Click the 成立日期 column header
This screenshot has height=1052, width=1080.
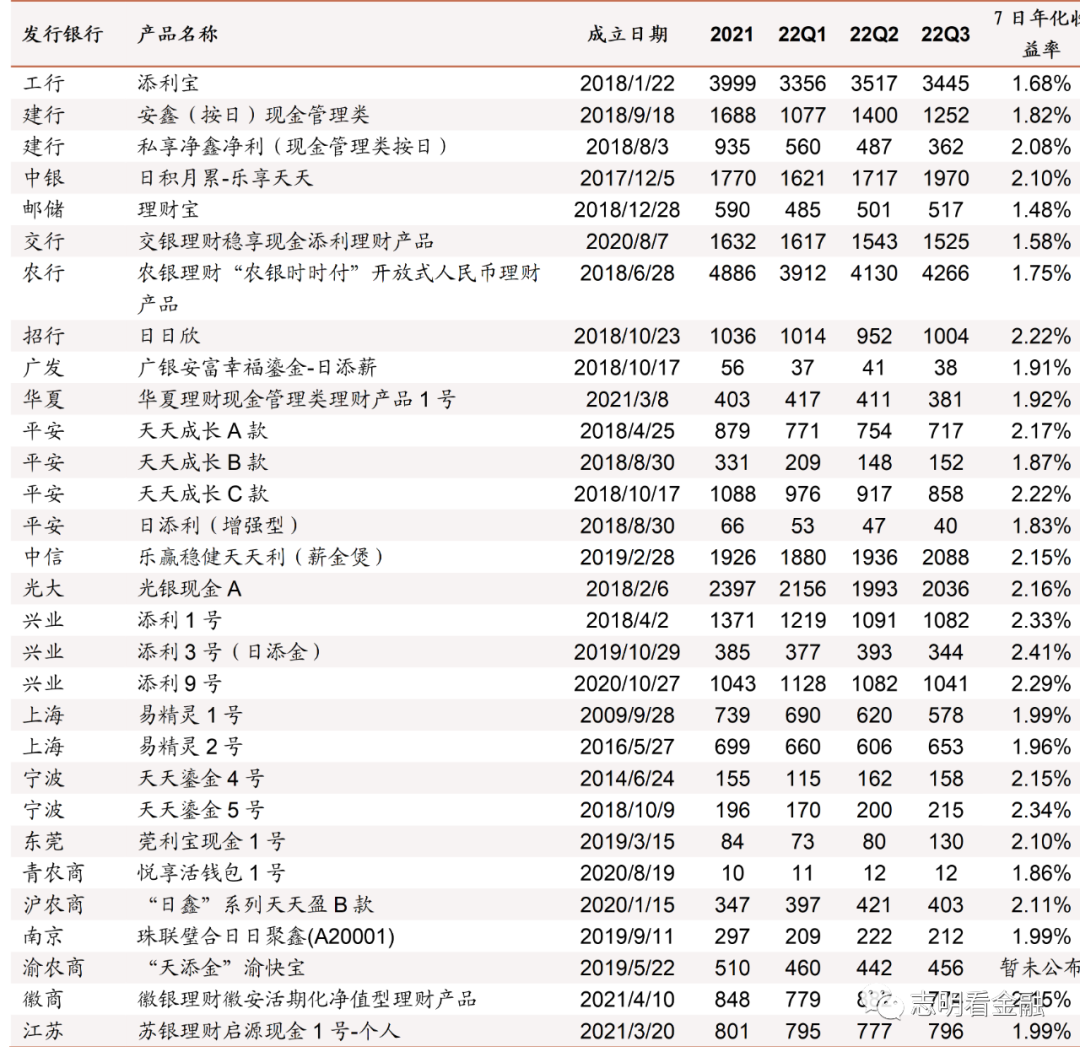pos(627,34)
